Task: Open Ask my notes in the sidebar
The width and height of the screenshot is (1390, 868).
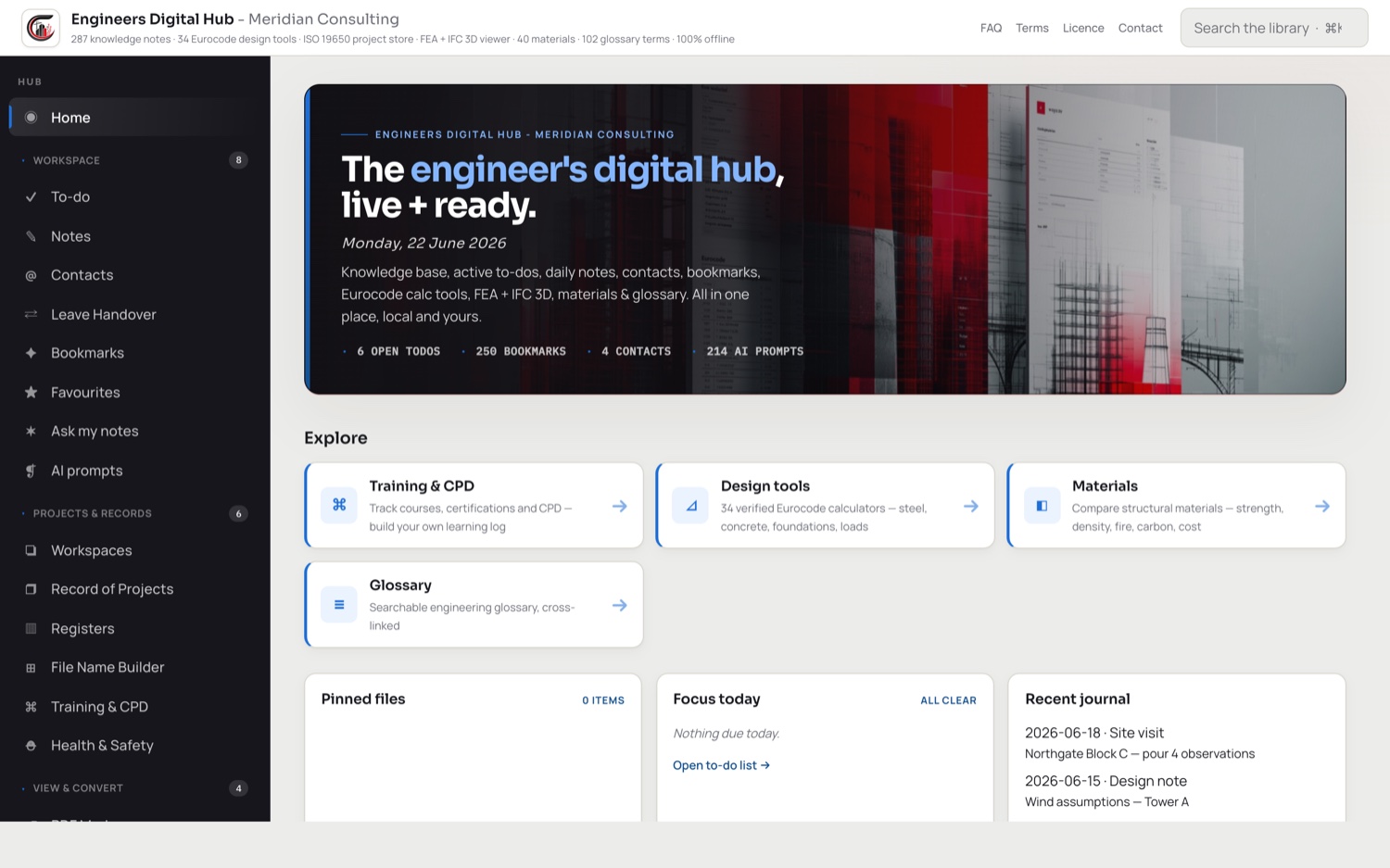Action: point(135,431)
